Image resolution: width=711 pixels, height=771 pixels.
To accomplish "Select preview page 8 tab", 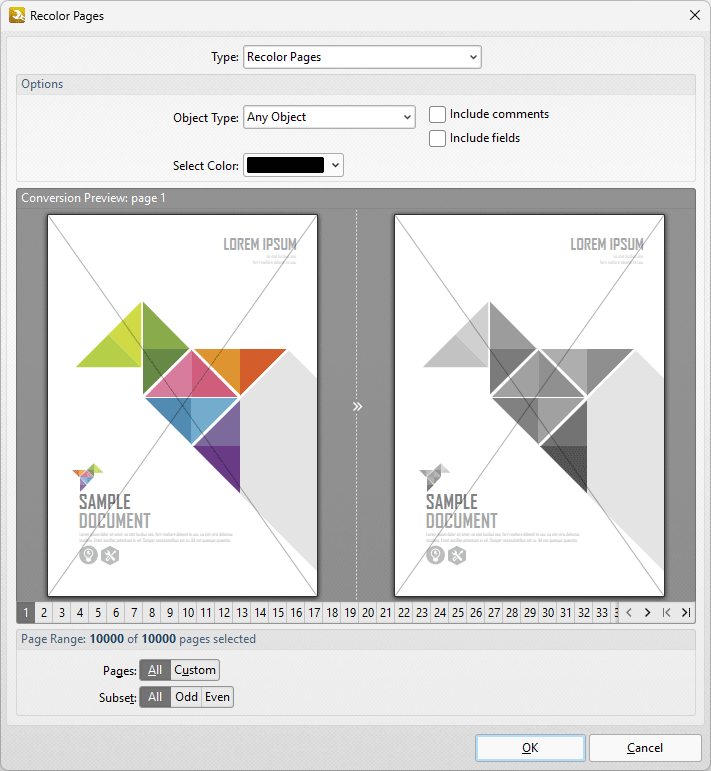I will 152,613.
